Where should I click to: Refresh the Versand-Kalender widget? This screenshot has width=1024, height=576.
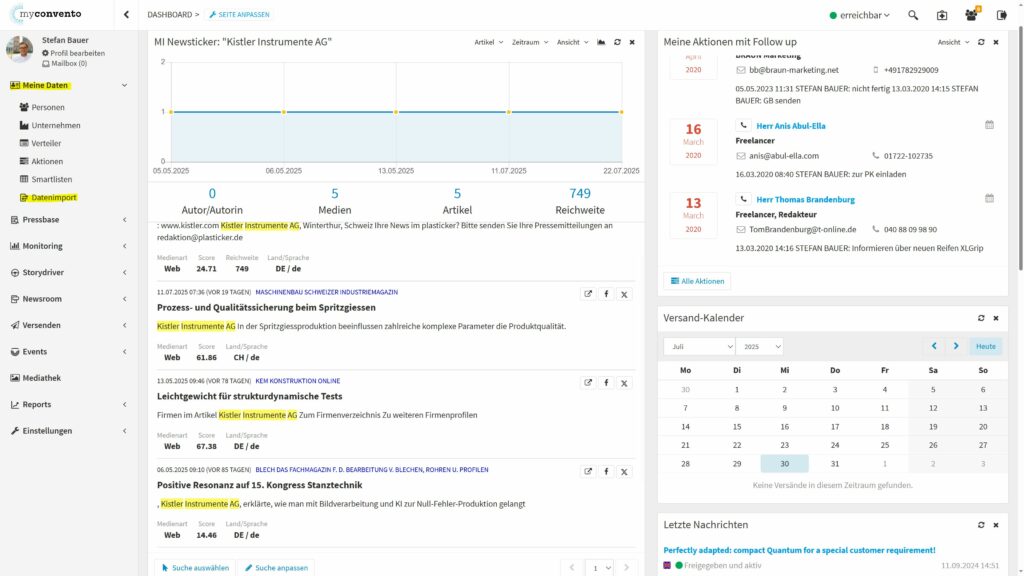(981, 318)
